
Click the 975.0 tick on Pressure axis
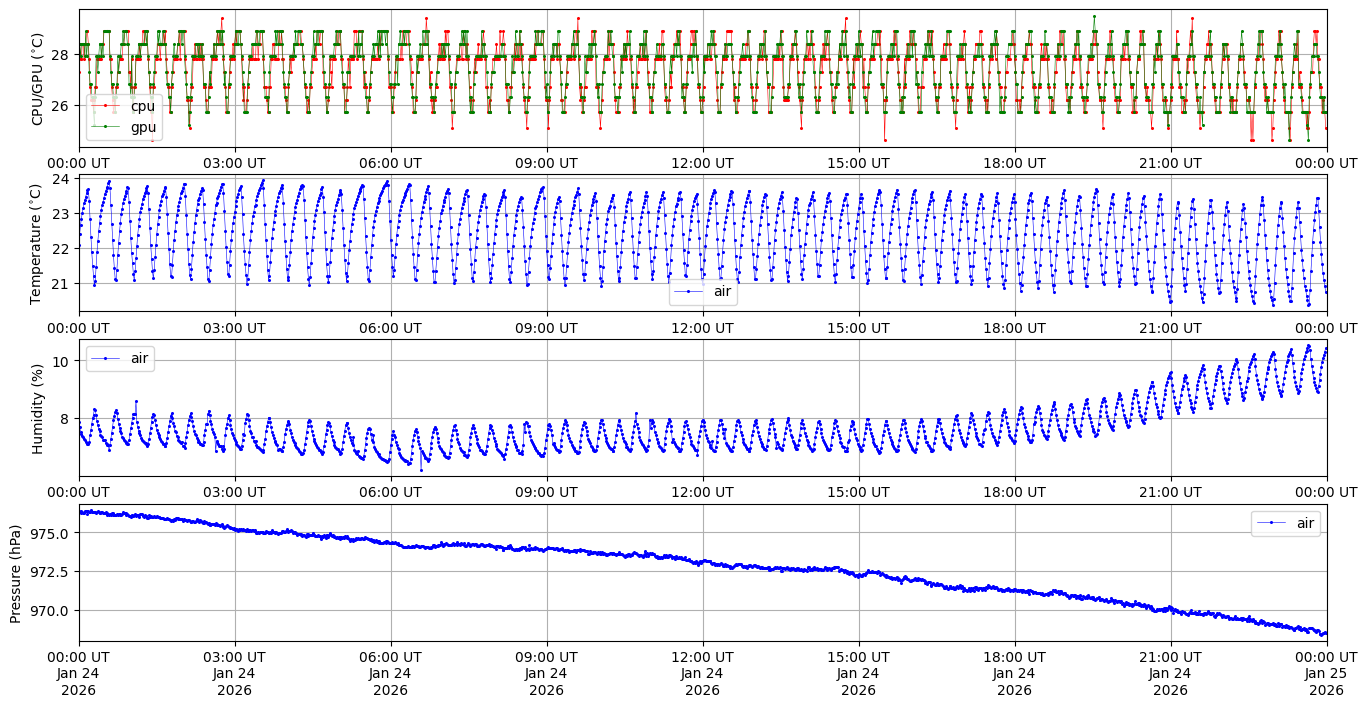pyautogui.click(x=50, y=533)
